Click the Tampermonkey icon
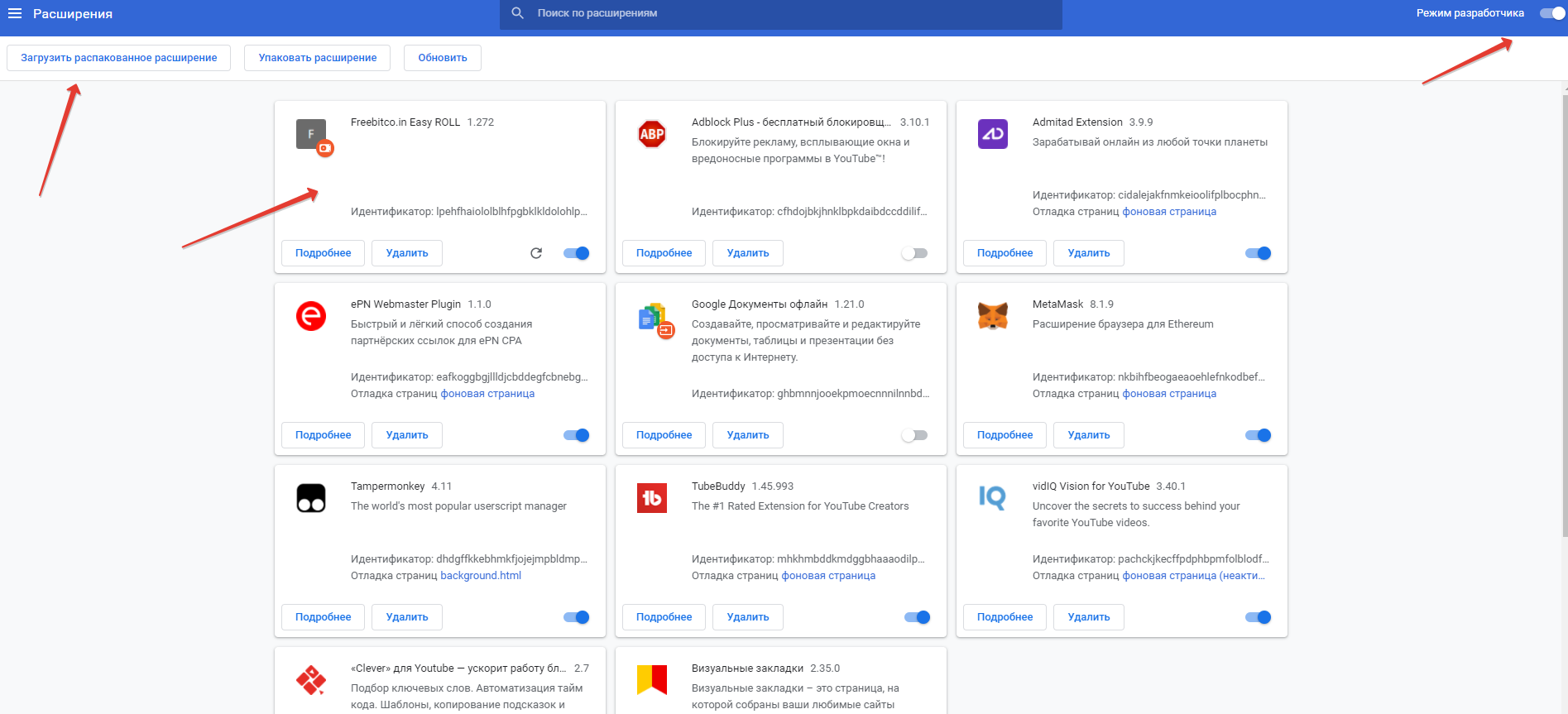Image resolution: width=1568 pixels, height=714 pixels. pos(311,498)
